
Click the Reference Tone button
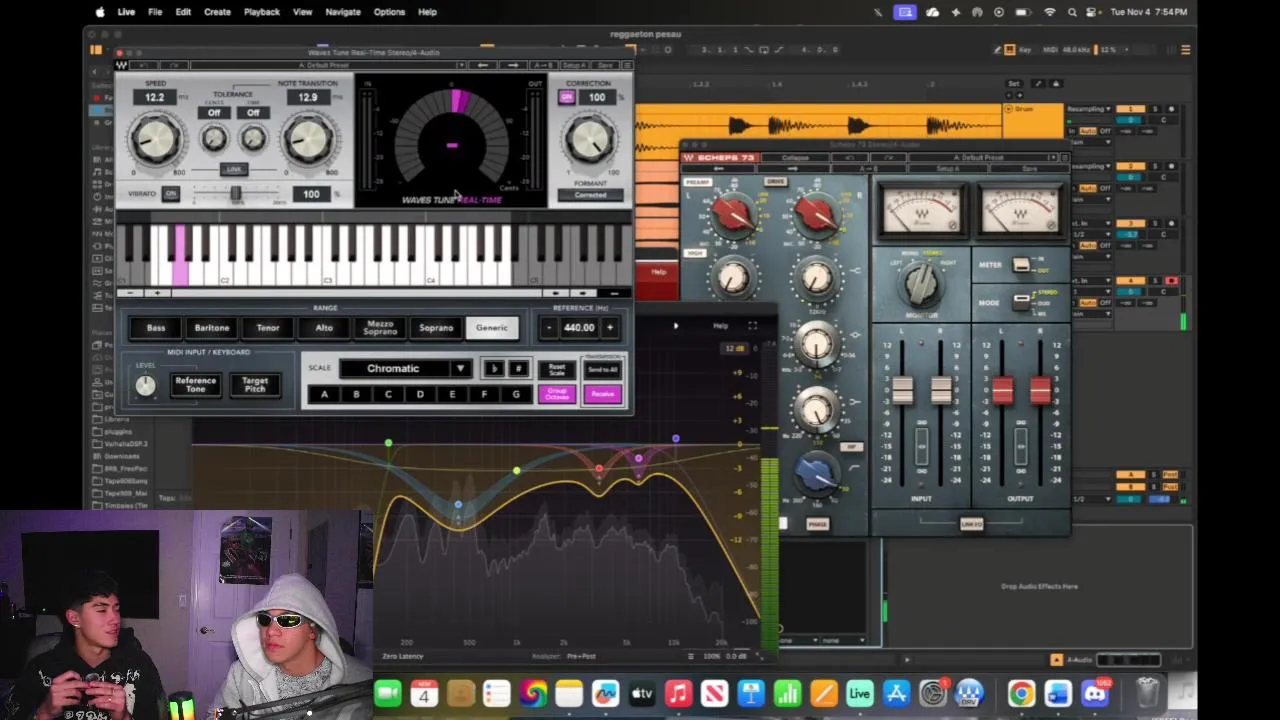pos(195,385)
